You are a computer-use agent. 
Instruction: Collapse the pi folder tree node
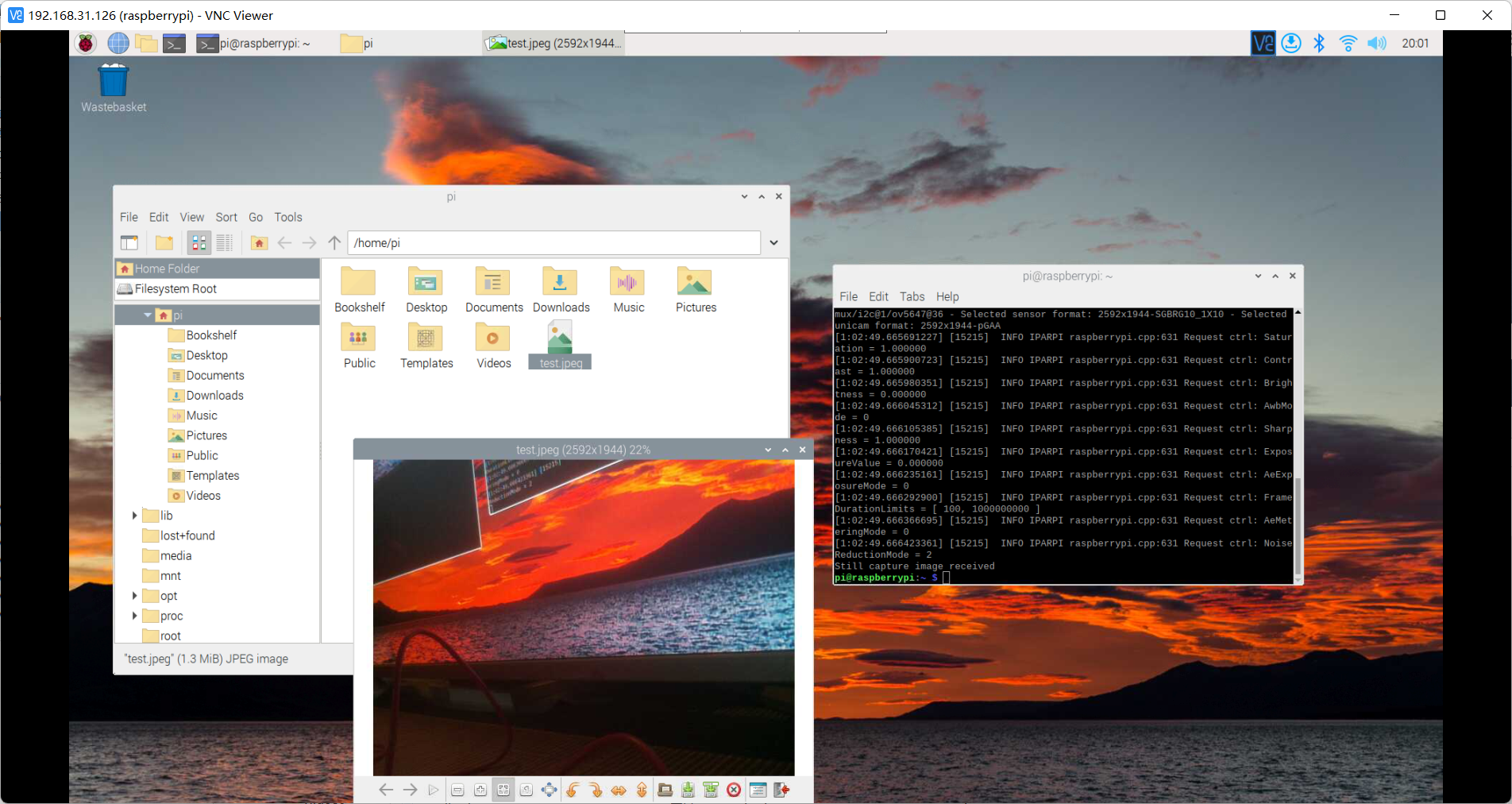(x=148, y=315)
